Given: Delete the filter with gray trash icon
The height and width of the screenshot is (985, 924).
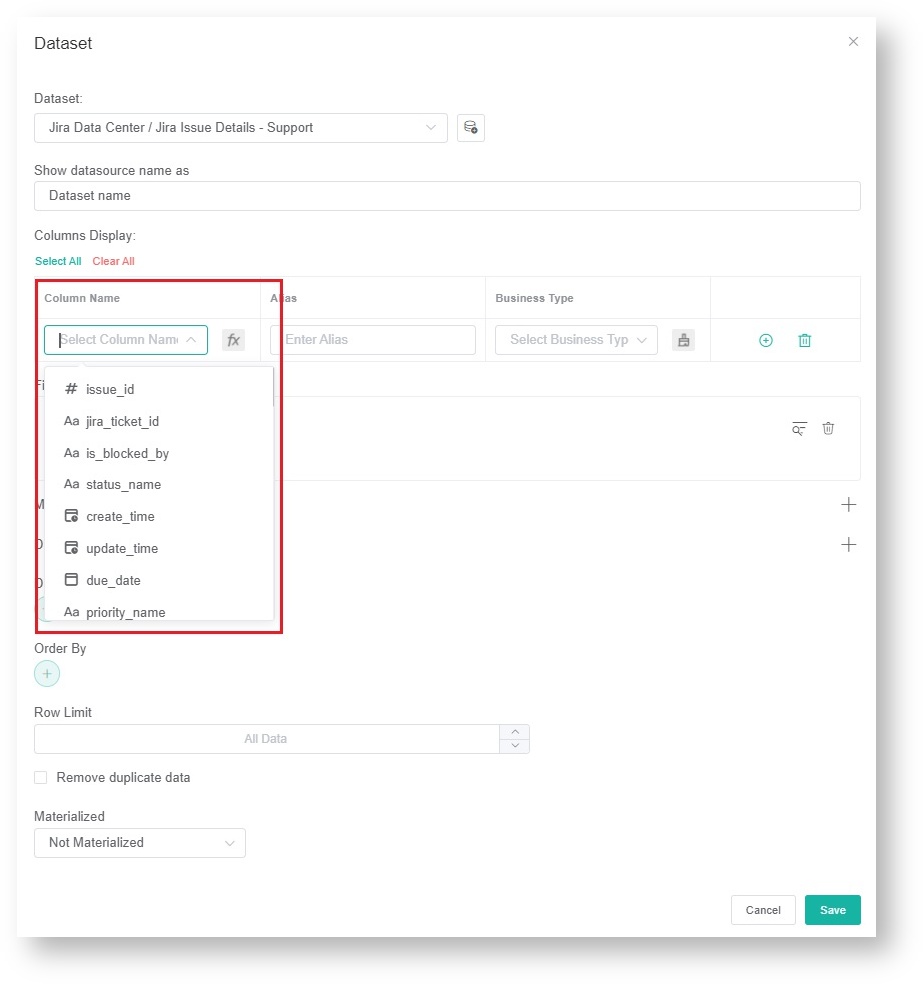Looking at the screenshot, I should [828, 428].
